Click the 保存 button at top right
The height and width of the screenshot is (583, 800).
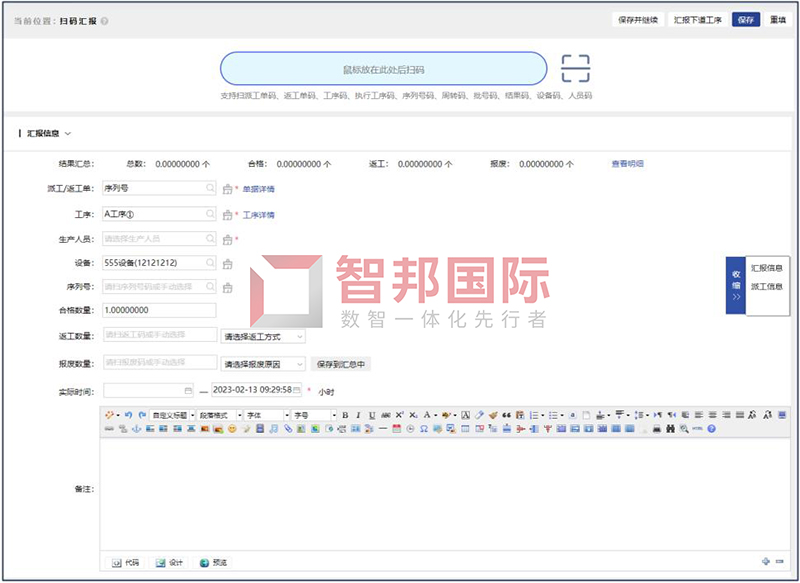click(x=744, y=18)
